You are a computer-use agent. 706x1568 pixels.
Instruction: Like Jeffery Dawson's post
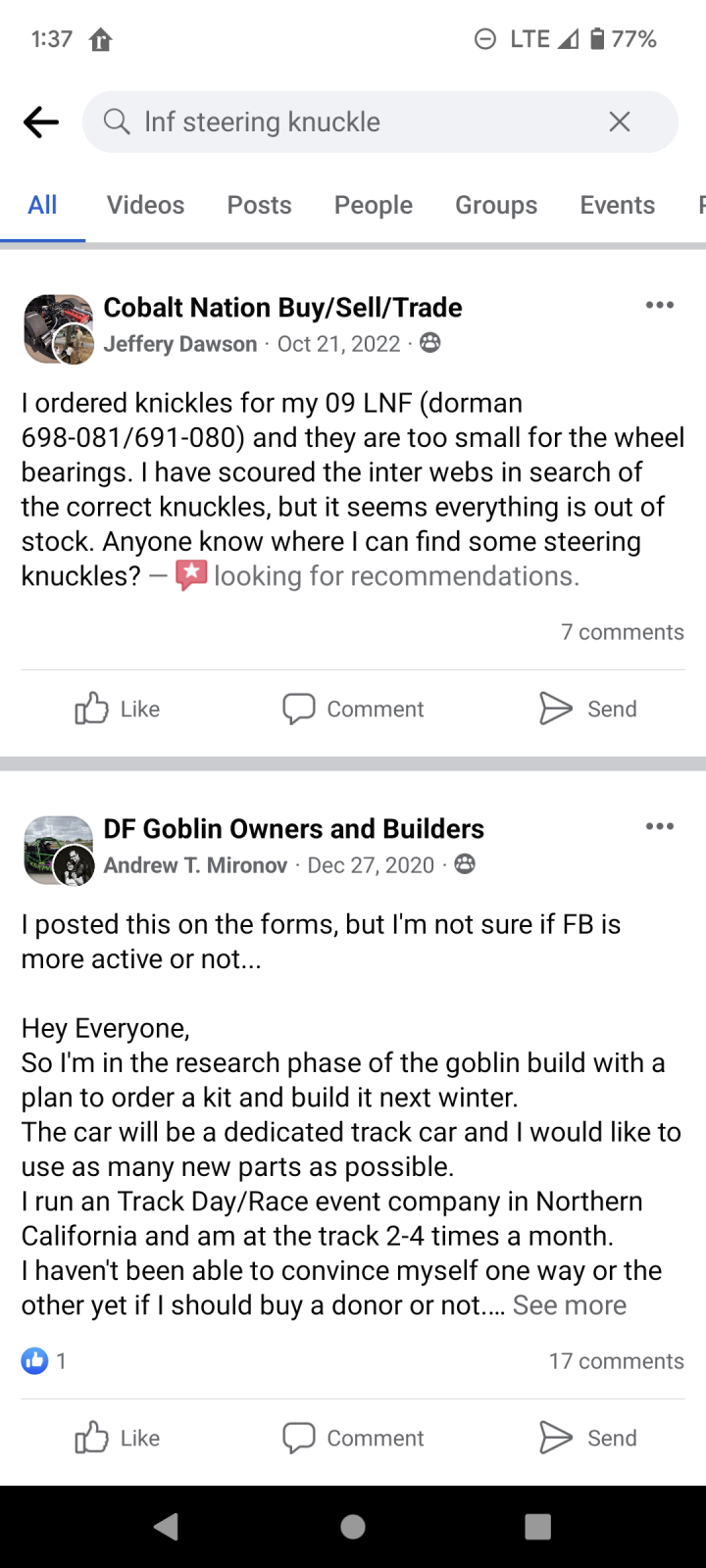[118, 709]
